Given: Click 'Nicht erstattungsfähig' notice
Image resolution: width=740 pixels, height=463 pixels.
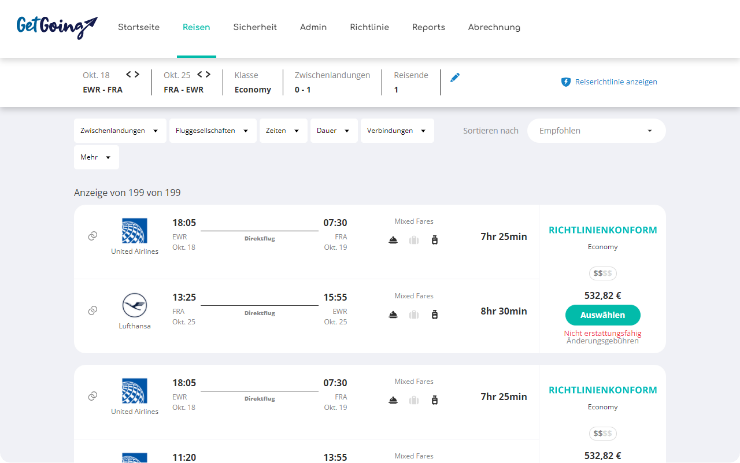Looking at the screenshot, I should point(603,333).
